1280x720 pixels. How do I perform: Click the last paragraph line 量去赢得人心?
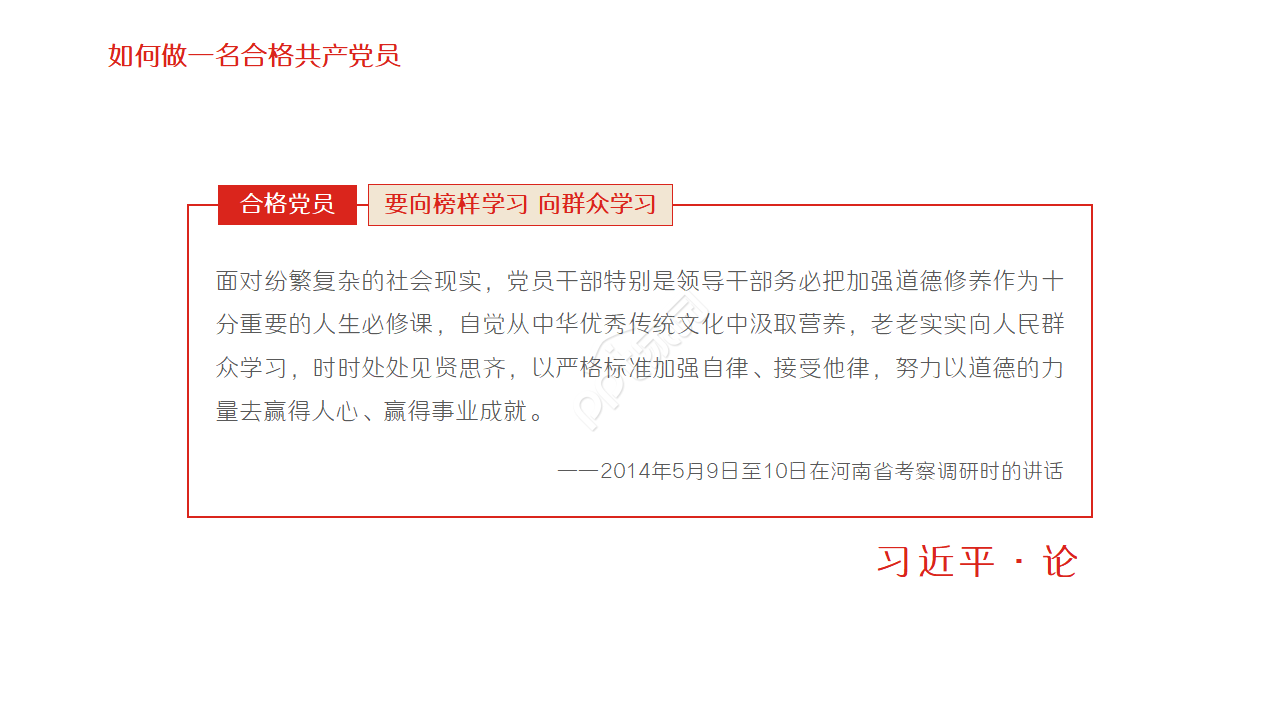[x=381, y=412]
